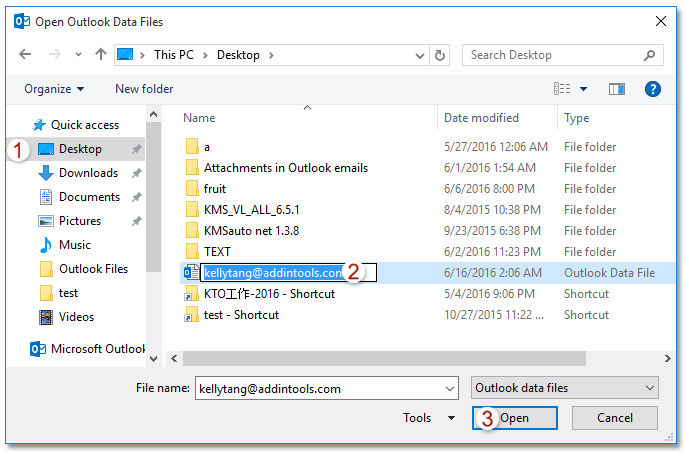Click the Search Desktop box
685x453 pixels.
560,55
